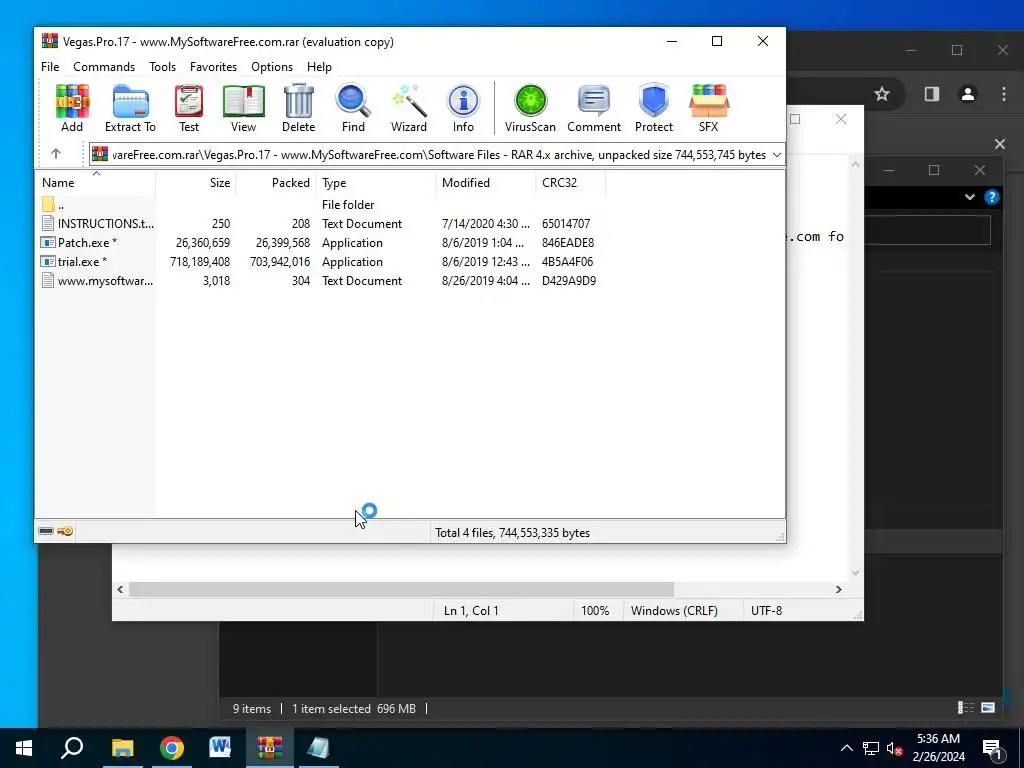
Task: Start VirusScan on the archive
Action: coord(530,108)
